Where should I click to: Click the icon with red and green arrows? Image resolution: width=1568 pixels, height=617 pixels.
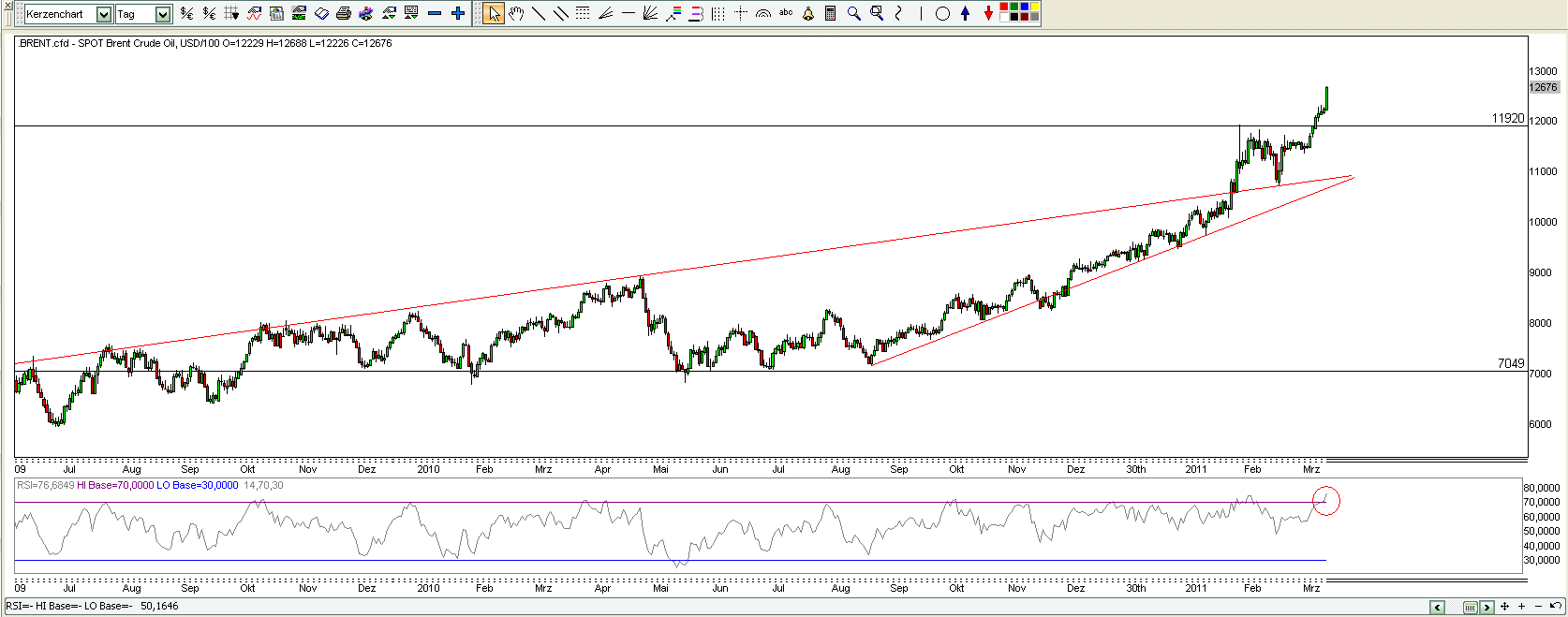pos(389,13)
